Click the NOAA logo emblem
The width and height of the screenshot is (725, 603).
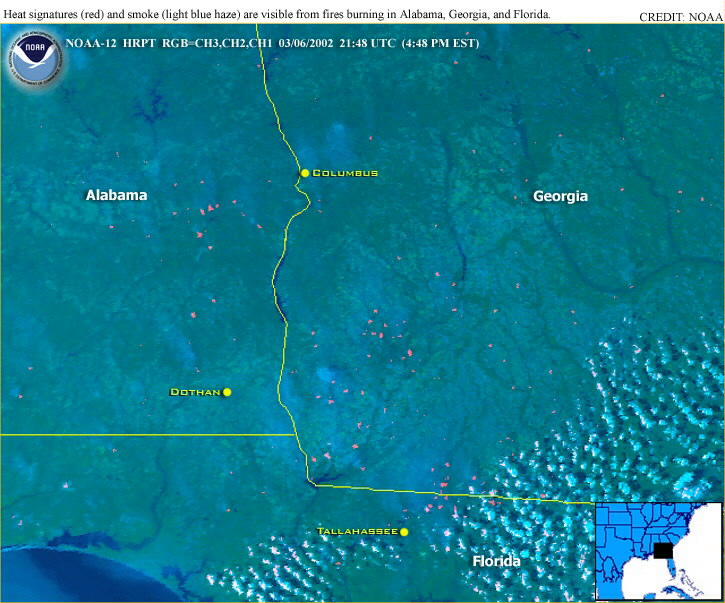pos(35,58)
